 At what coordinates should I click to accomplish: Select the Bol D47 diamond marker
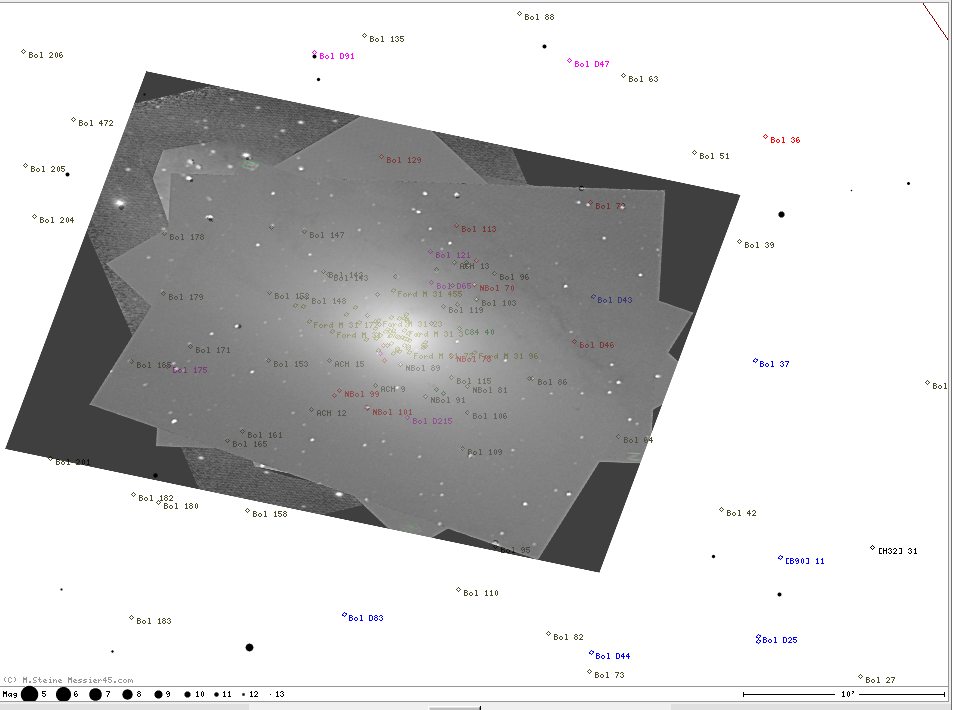tap(570, 61)
